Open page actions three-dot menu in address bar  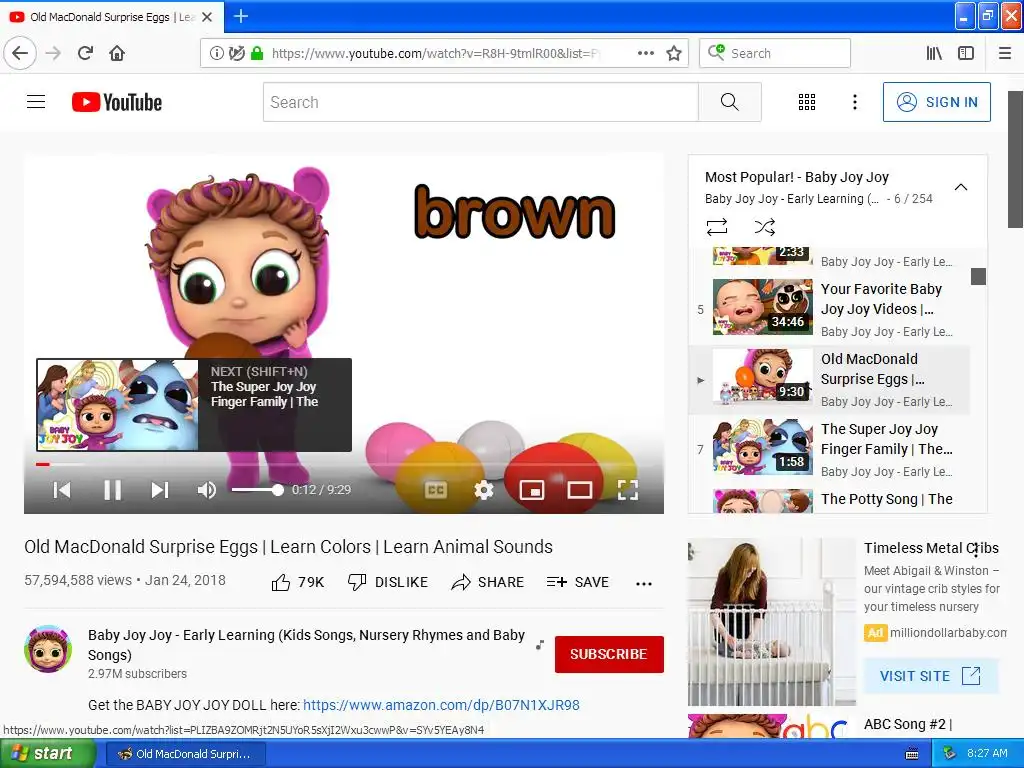tap(645, 53)
